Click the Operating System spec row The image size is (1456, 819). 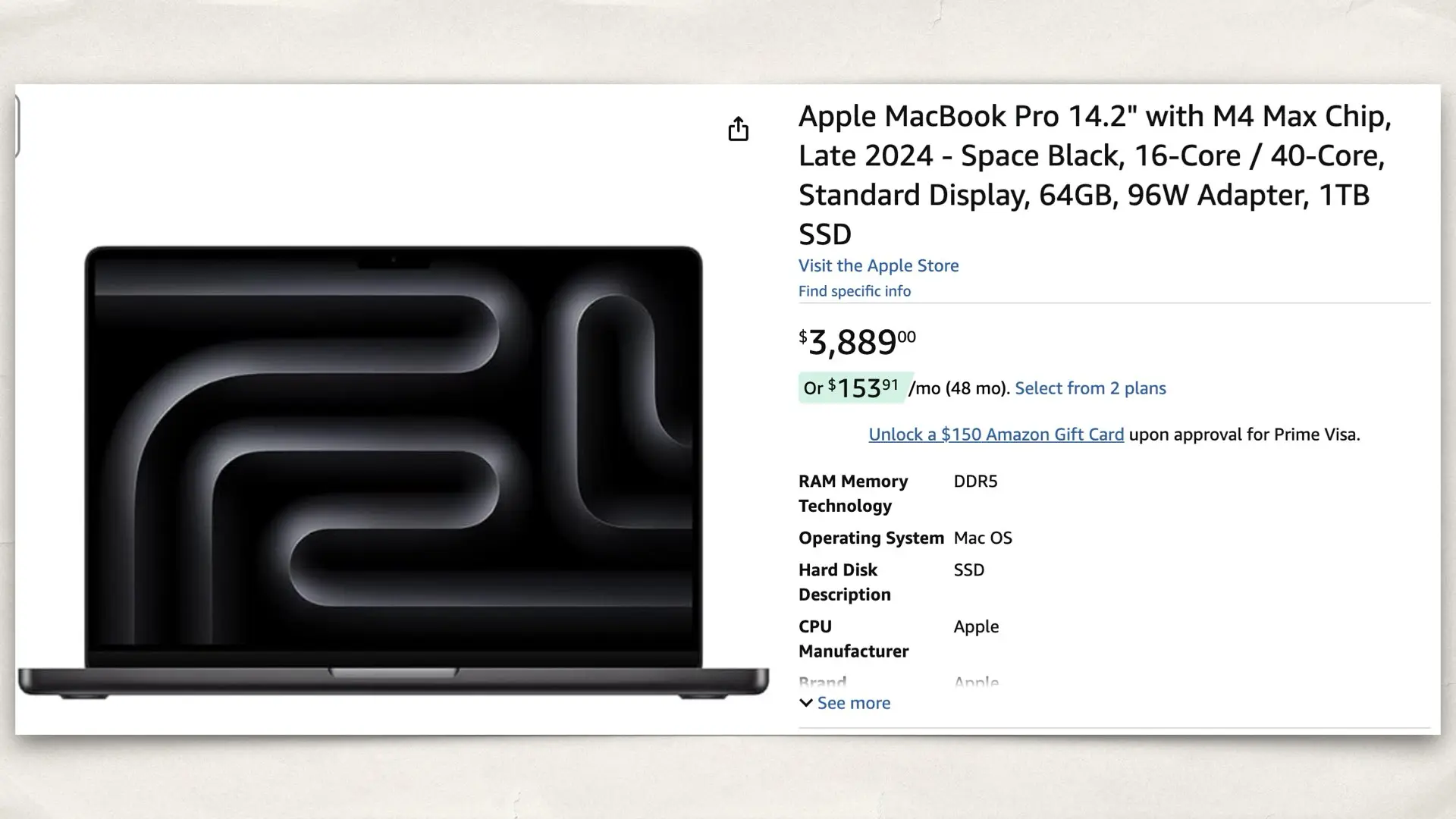(871, 538)
